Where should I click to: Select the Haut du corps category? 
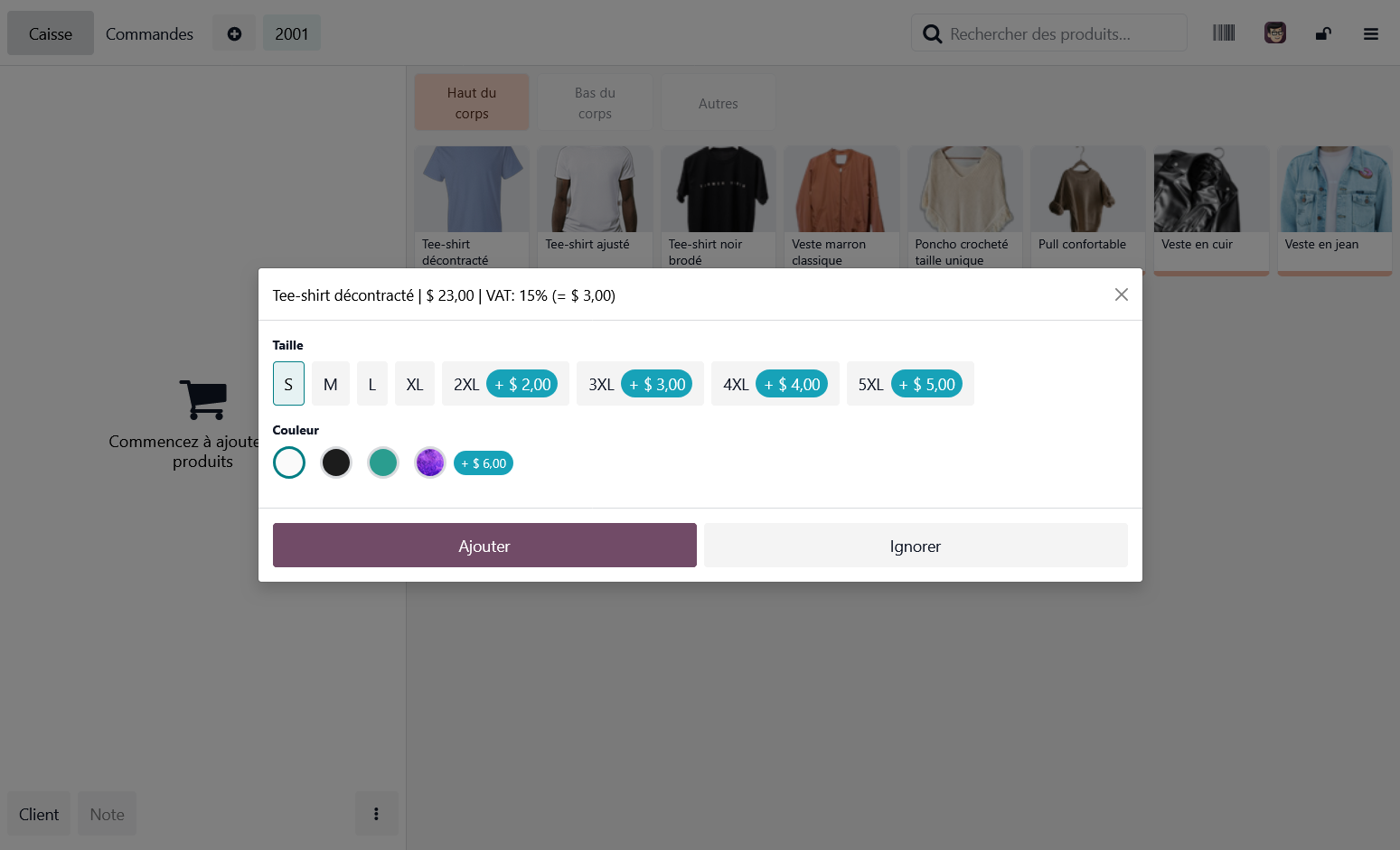tap(471, 101)
